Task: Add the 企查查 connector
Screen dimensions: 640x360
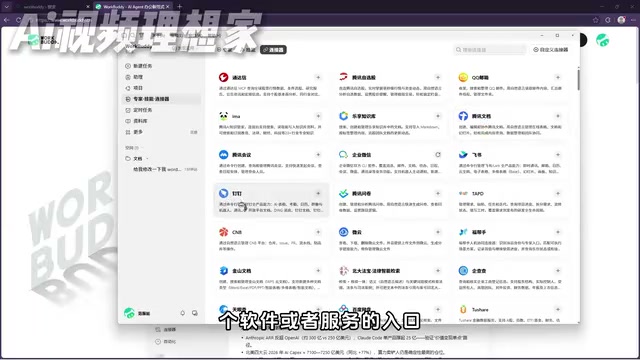Action: click(558, 271)
